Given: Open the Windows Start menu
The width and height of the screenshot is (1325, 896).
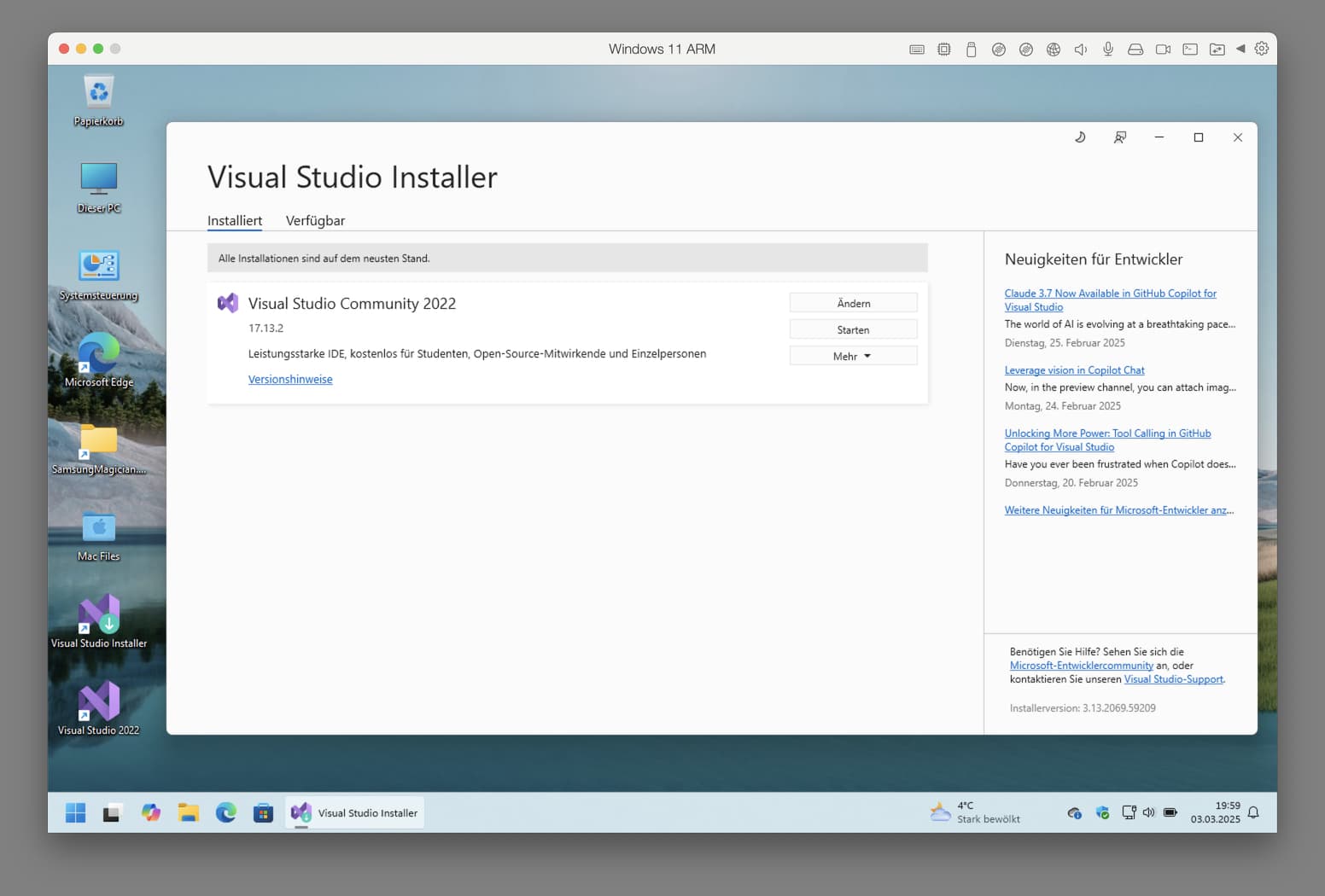Looking at the screenshot, I should click(x=75, y=813).
